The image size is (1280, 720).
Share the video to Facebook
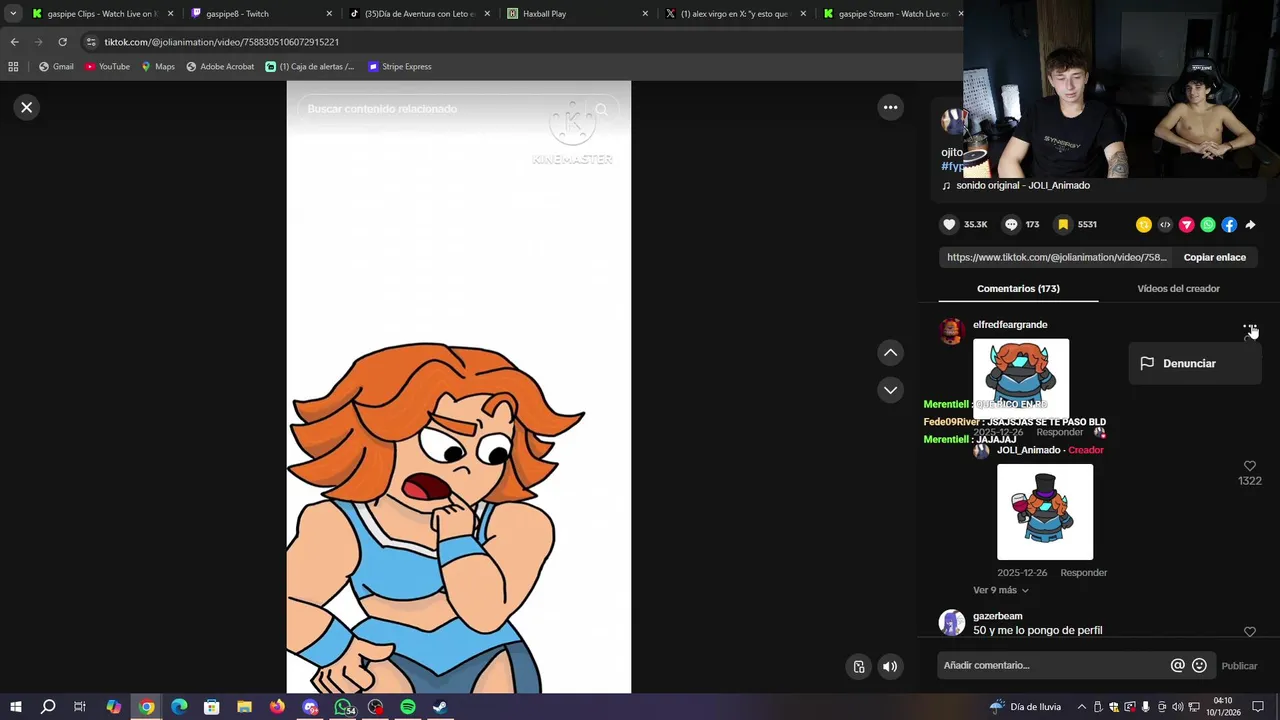[1229, 225]
